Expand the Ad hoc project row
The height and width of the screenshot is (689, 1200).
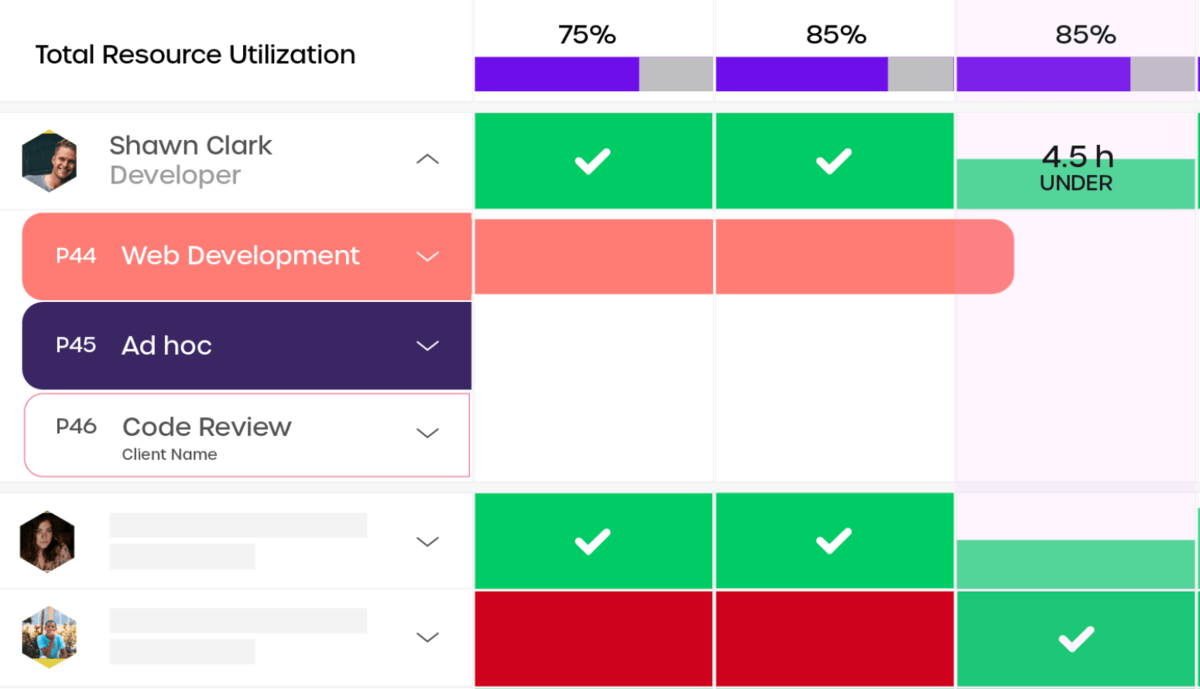pos(427,346)
